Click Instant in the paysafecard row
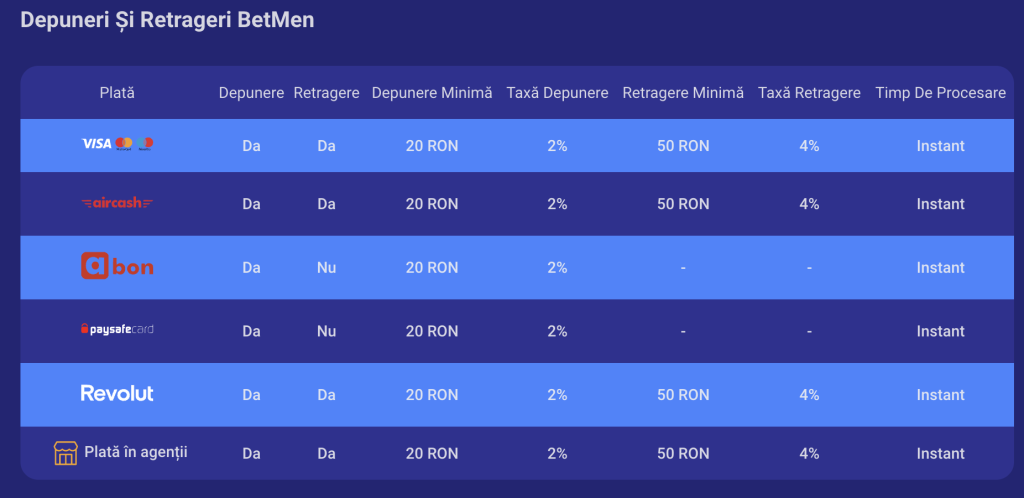The width and height of the screenshot is (1024, 498). click(940, 332)
